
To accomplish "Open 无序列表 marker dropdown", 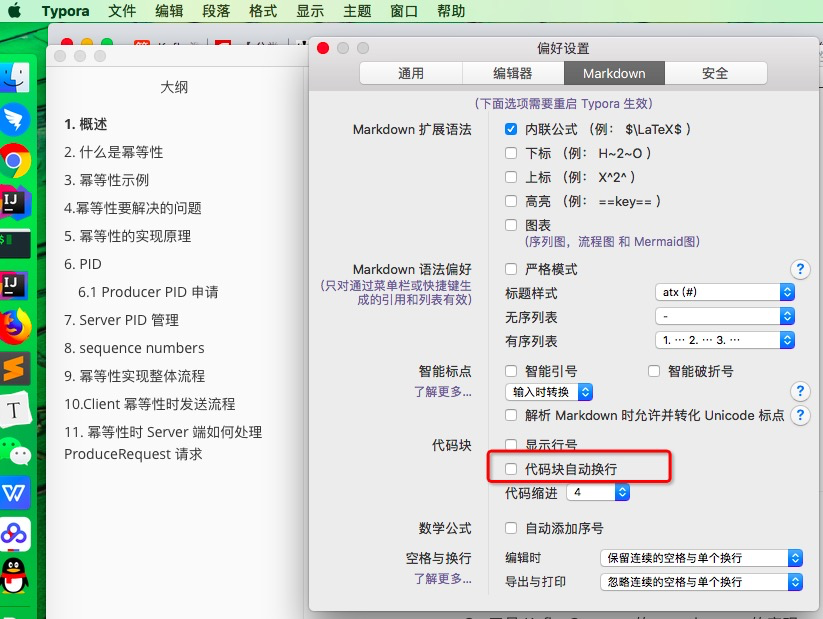I will click(x=725, y=316).
